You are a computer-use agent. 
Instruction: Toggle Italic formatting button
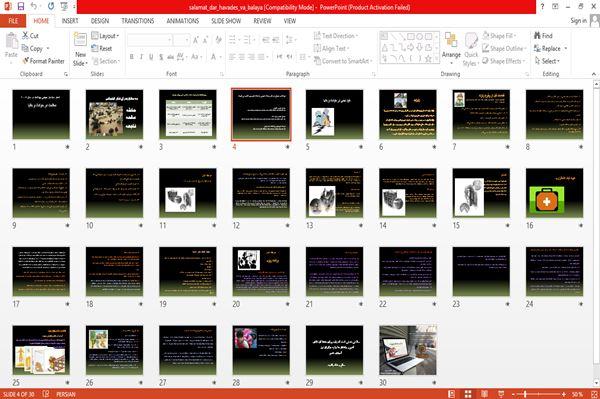click(141, 57)
